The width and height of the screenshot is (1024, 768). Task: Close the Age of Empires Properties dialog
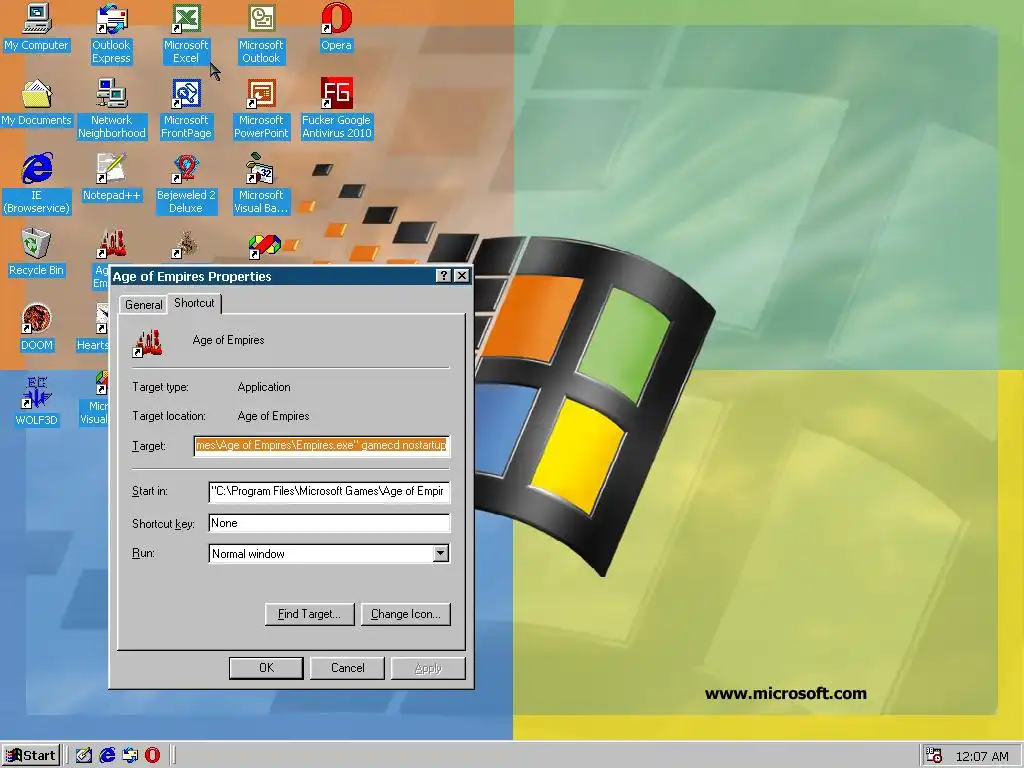[462, 276]
